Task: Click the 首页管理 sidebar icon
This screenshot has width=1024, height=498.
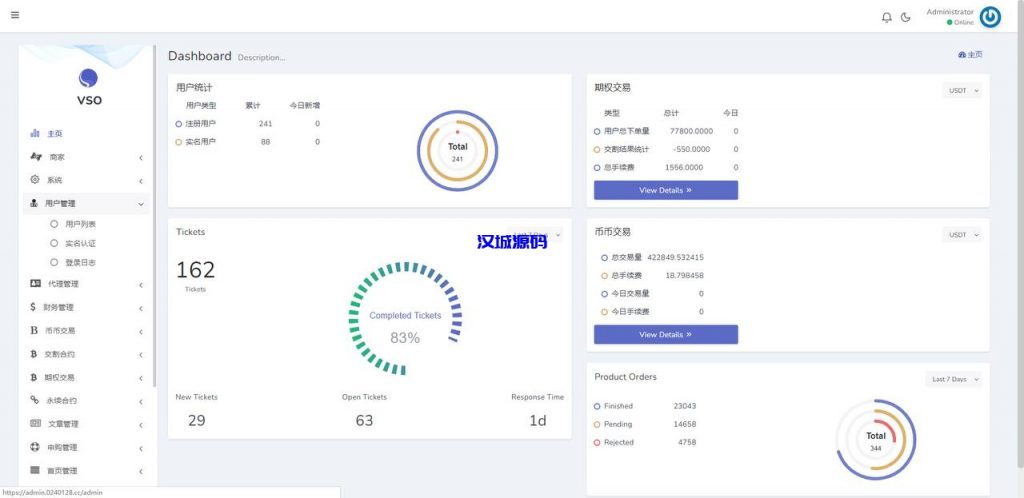Action: 35,470
